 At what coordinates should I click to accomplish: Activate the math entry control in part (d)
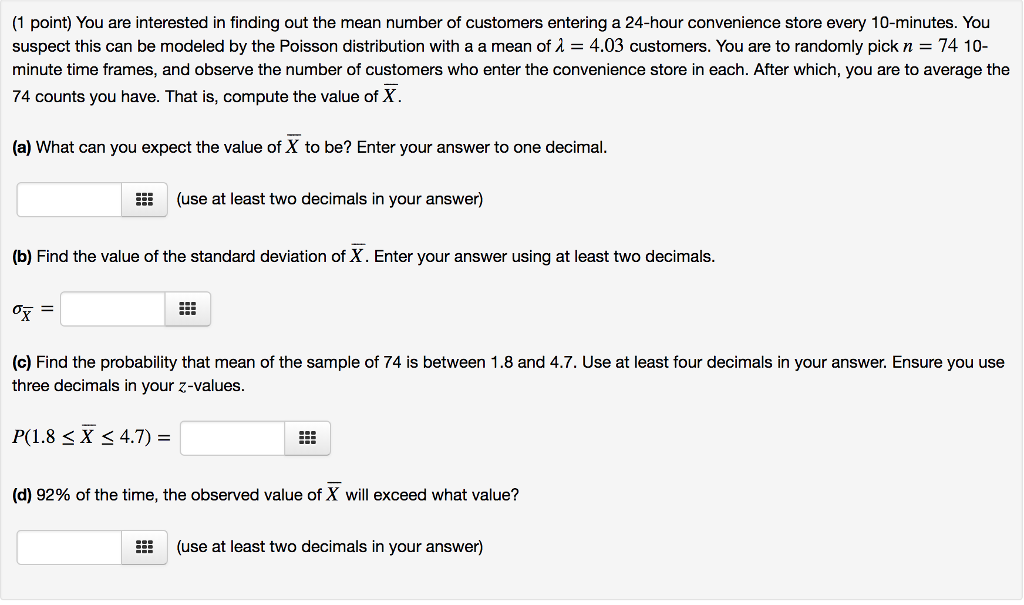144,547
